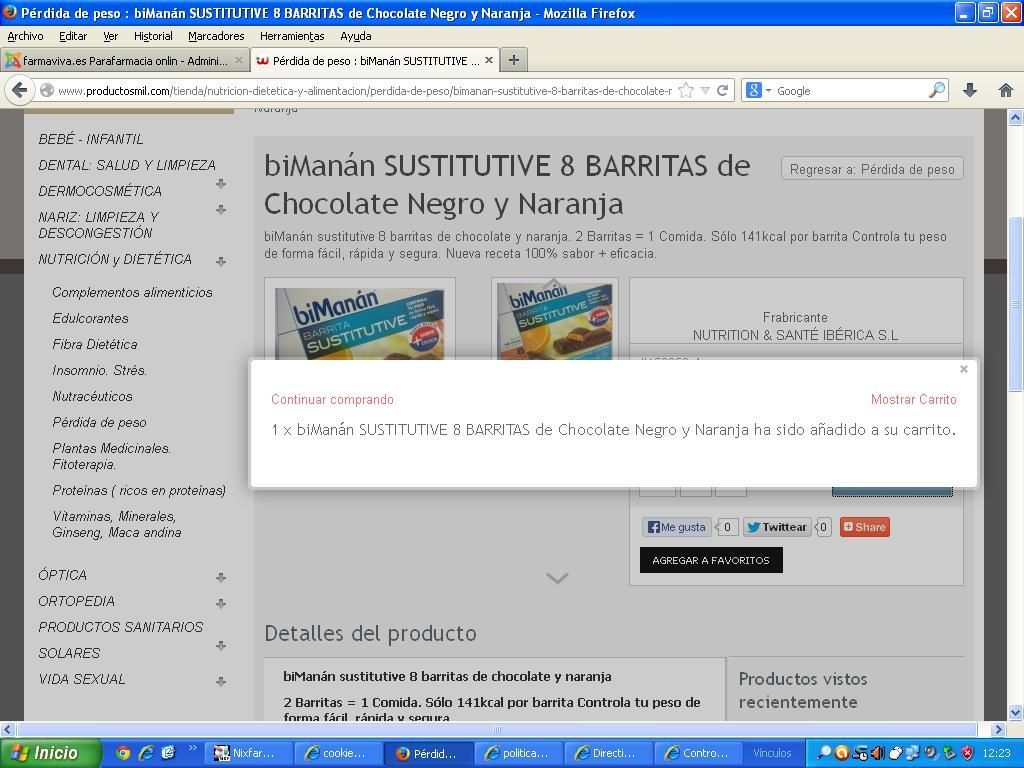Open Insomnio. Strés. subcategory
1024x768 pixels.
pyautogui.click(x=99, y=370)
